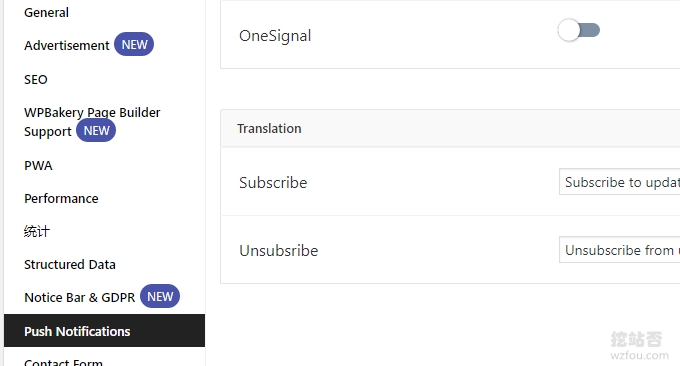This screenshot has height=366, width=680.
Task: Click the Unsubscribe translation text field
Action: pos(620,250)
